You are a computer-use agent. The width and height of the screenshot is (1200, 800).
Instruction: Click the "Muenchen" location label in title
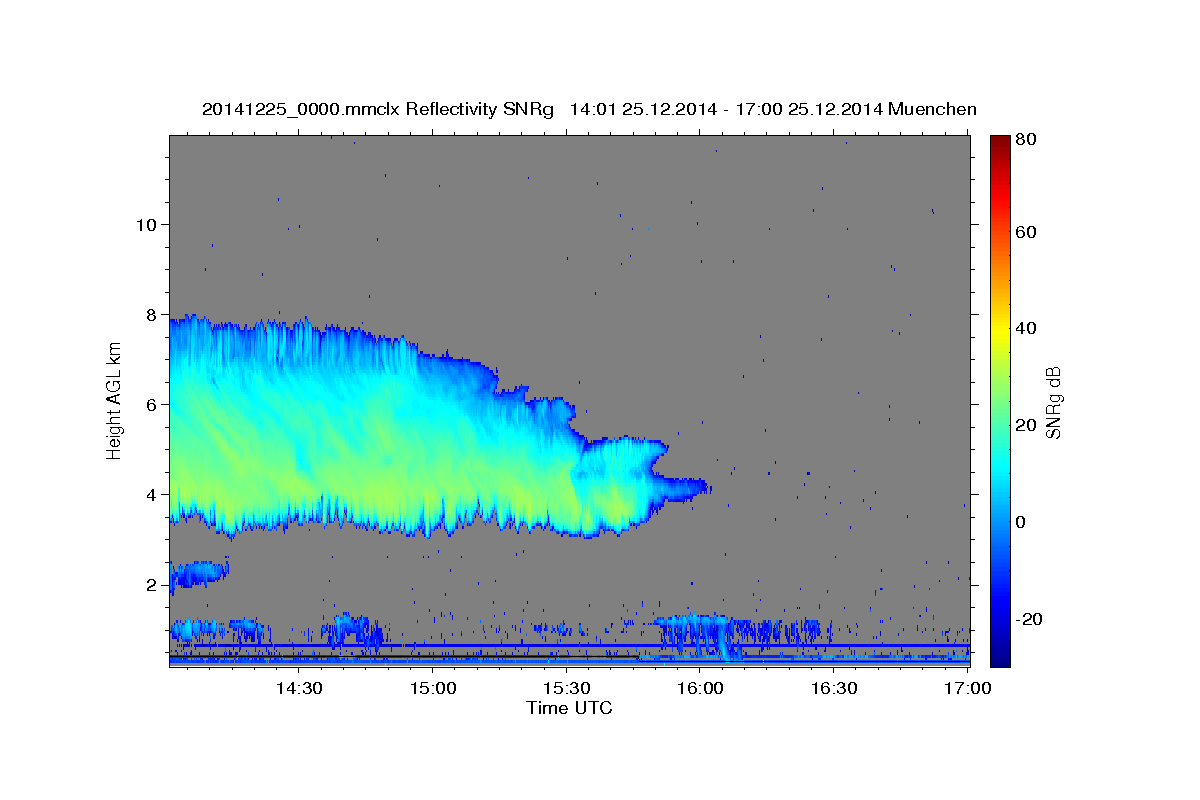[x=932, y=109]
